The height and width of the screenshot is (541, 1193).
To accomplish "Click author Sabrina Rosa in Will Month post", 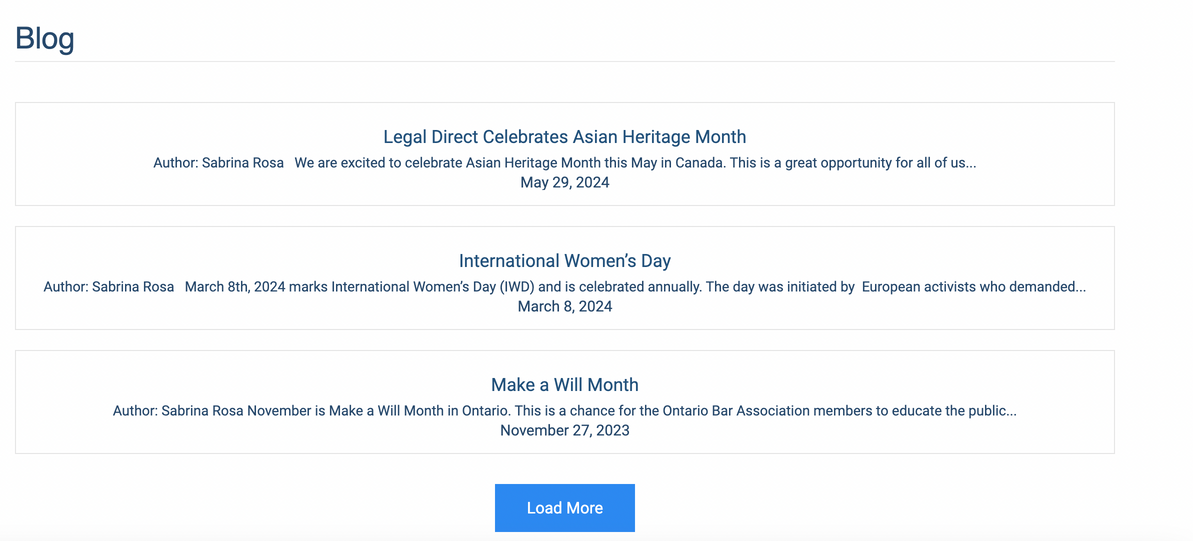I will click(x=202, y=410).
